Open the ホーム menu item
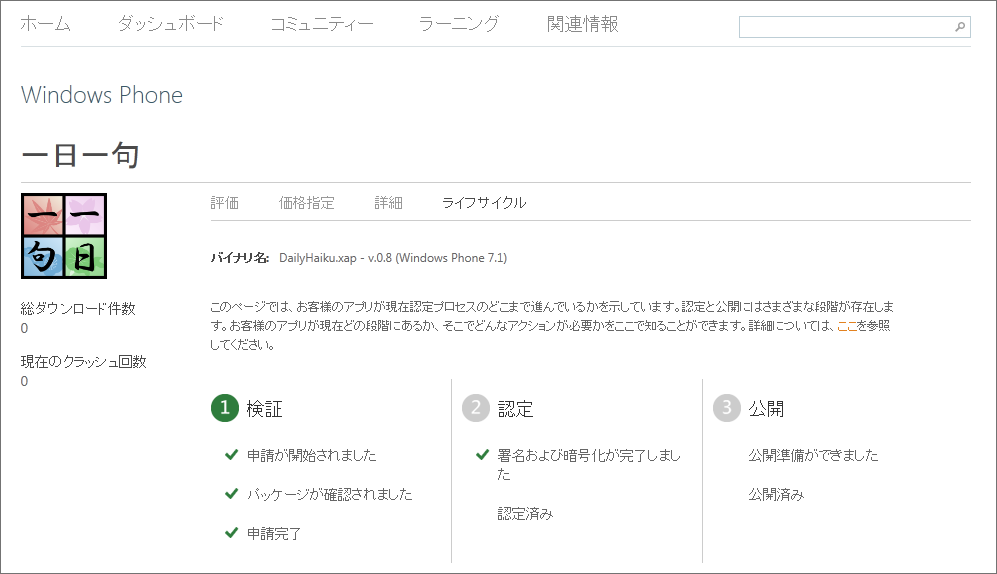Viewport: 997px width, 574px height. pos(46,24)
